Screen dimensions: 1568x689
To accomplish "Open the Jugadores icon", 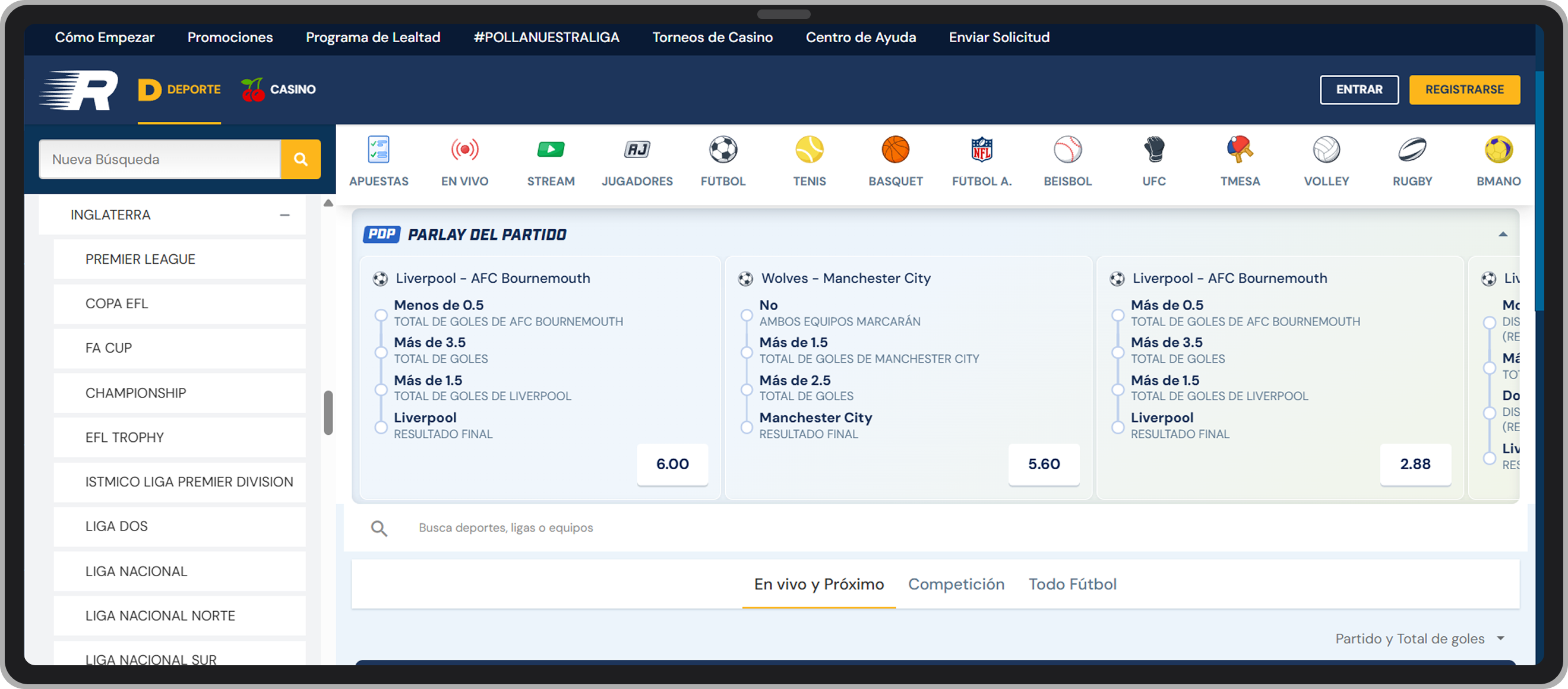I will (637, 150).
